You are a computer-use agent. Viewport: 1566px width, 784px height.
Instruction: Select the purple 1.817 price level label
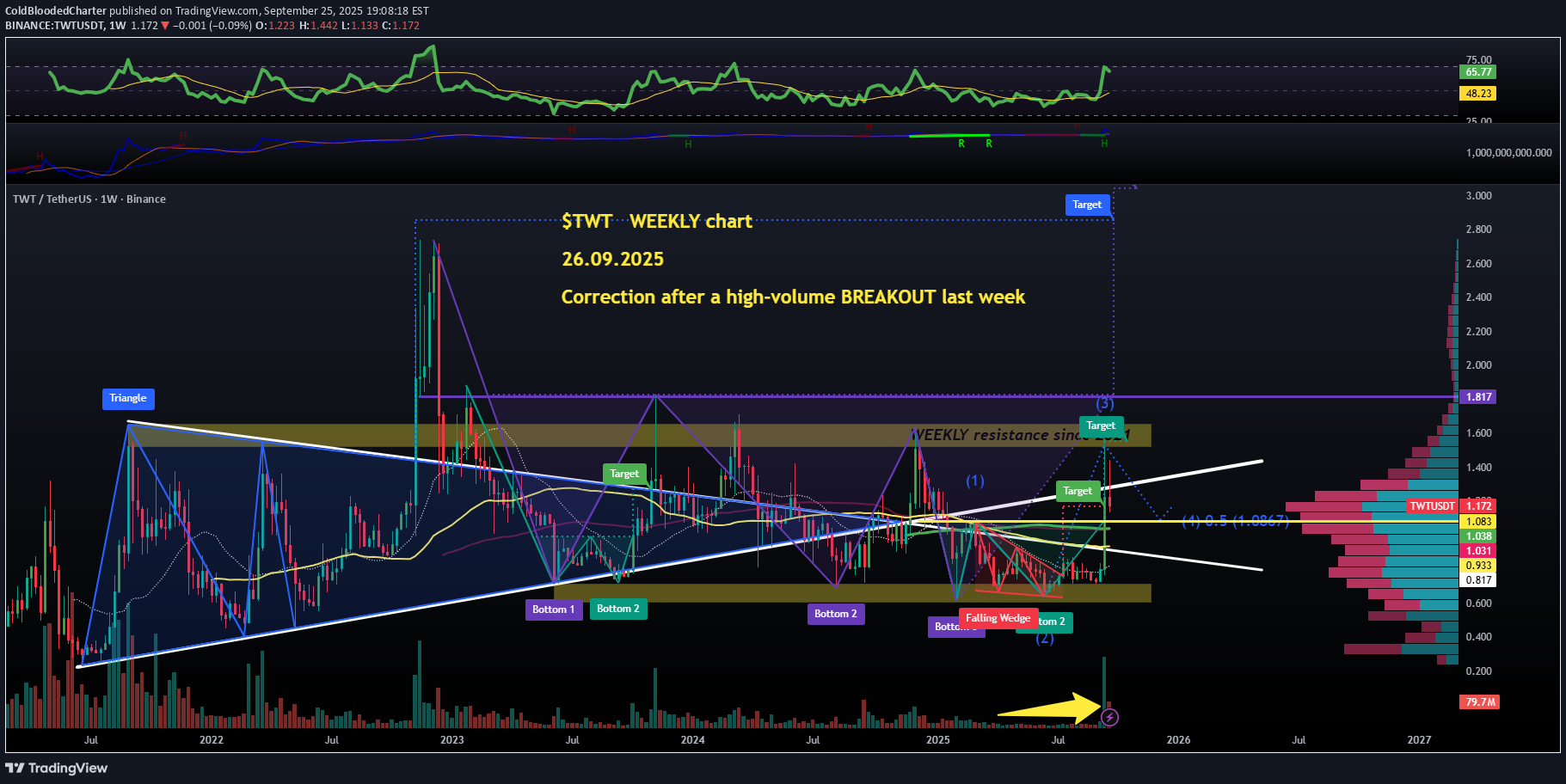click(1478, 397)
